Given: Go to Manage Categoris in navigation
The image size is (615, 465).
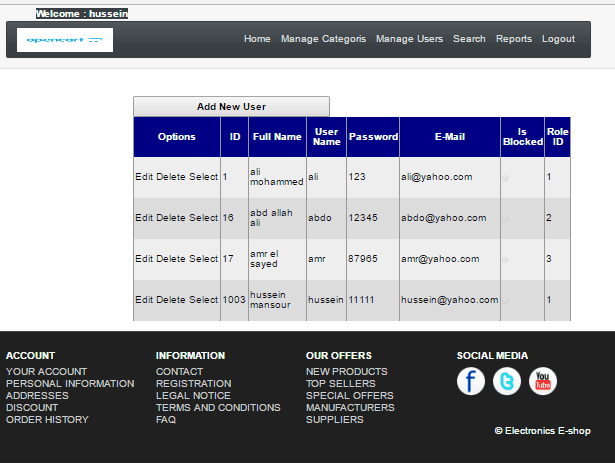Looking at the screenshot, I should tap(323, 39).
